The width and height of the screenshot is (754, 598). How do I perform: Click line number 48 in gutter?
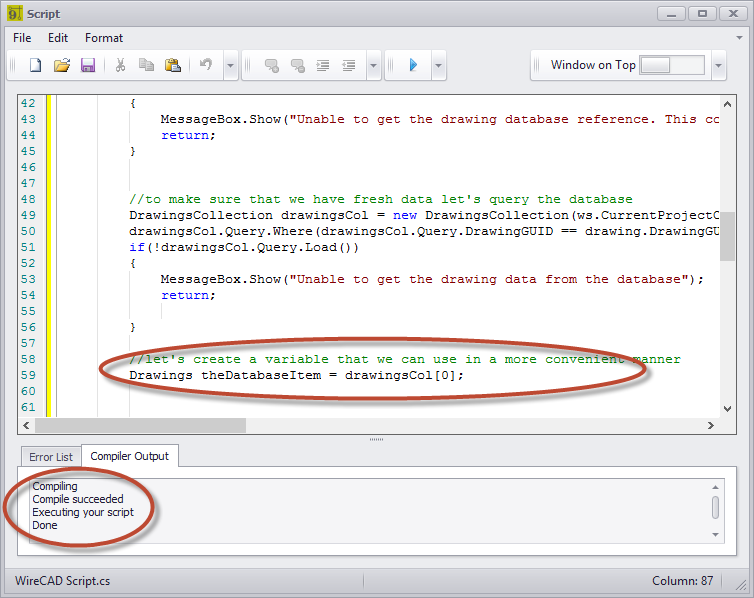(x=28, y=199)
